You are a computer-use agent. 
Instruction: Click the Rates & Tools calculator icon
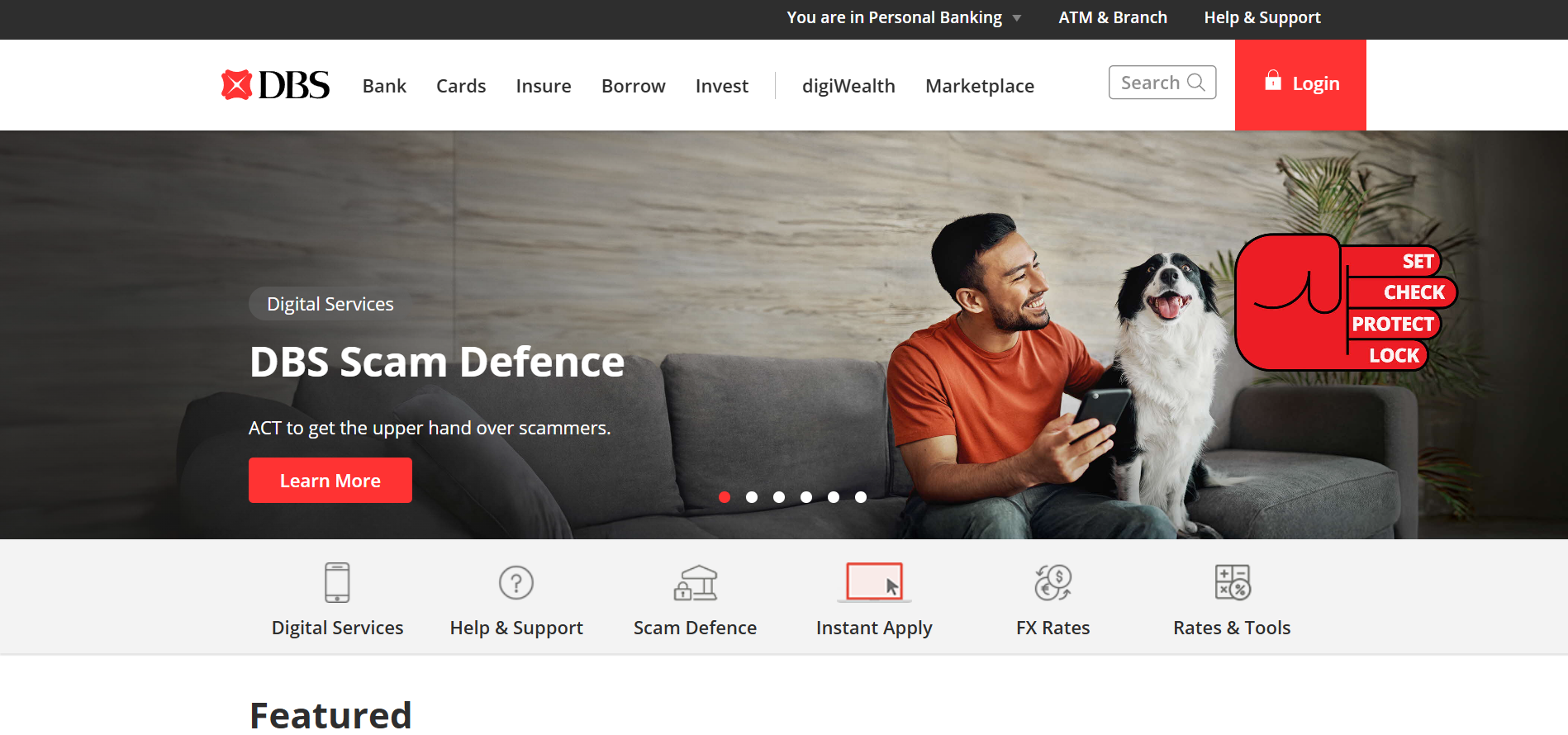coord(1233,582)
